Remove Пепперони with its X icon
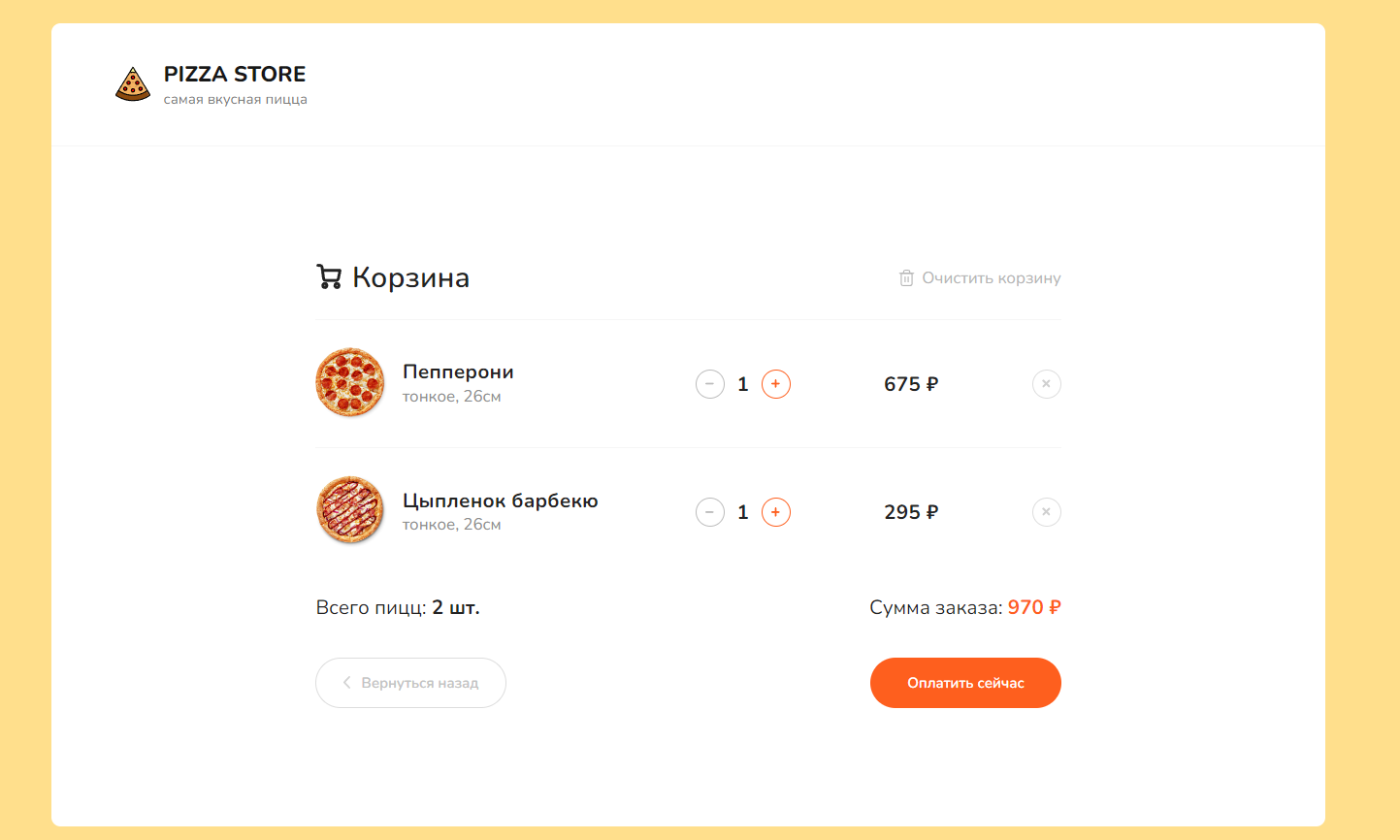 pyautogui.click(x=1046, y=384)
